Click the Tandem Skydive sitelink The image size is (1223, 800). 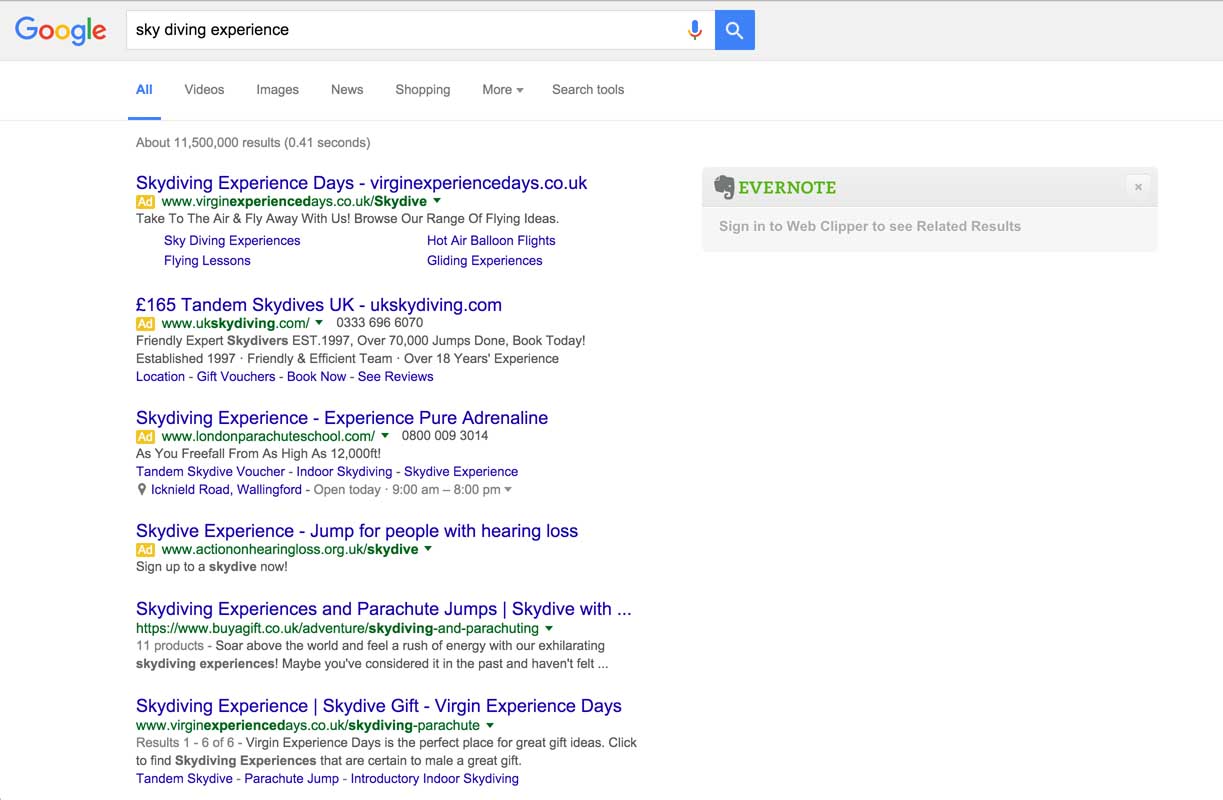[184, 779]
